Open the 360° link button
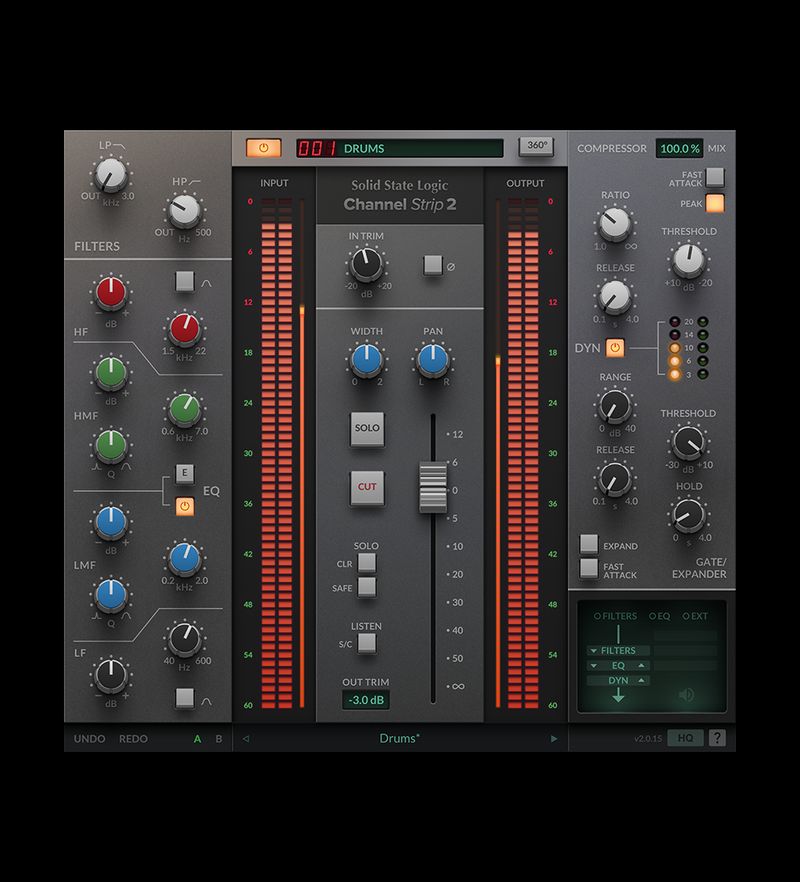The width and height of the screenshot is (800, 882). [x=537, y=145]
